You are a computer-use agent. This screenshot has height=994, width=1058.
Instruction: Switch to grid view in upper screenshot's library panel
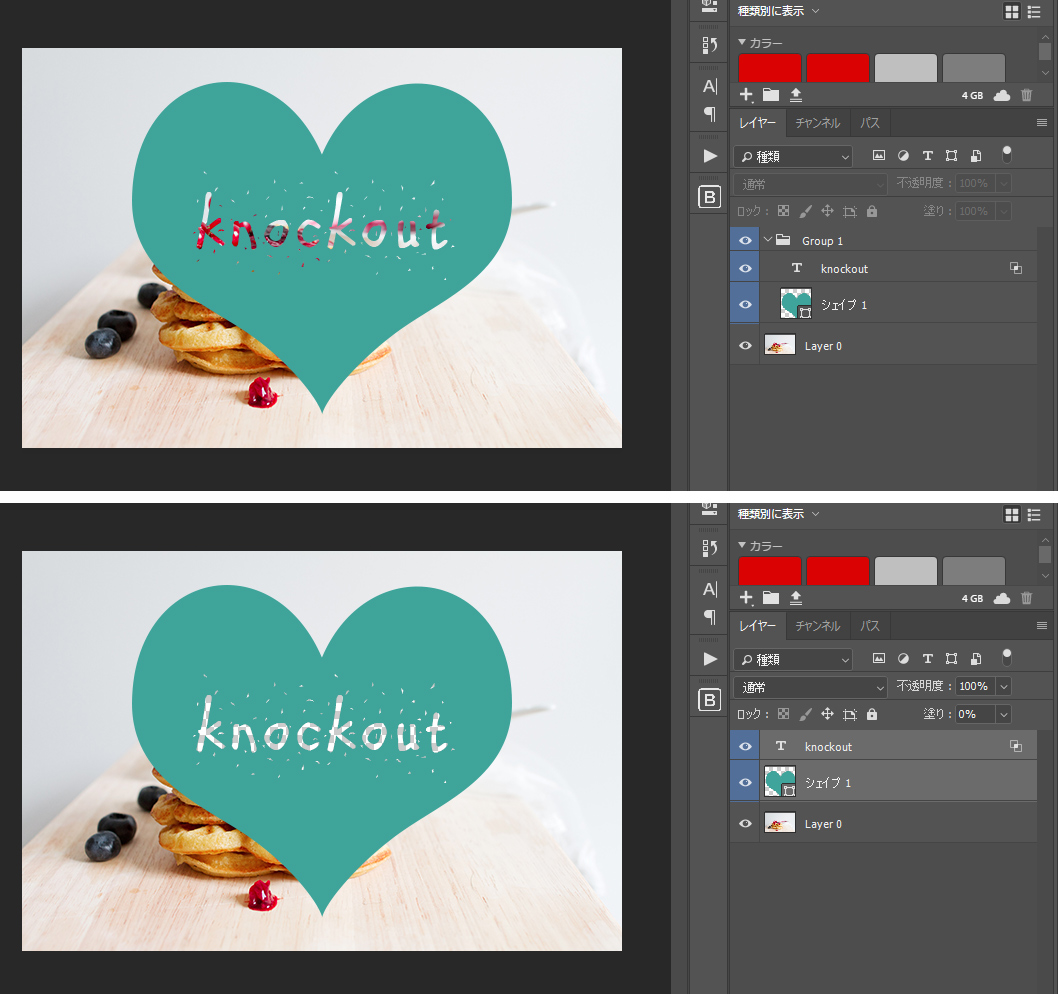1011,11
